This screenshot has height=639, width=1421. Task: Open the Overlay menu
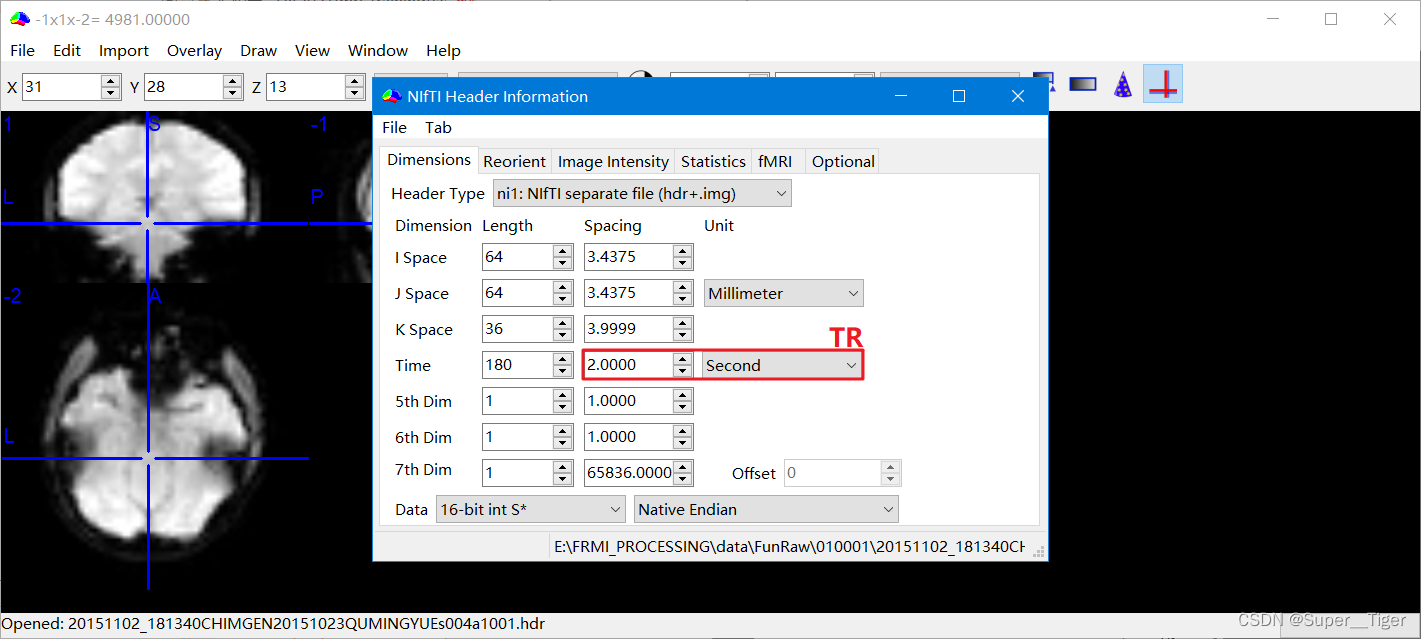194,50
